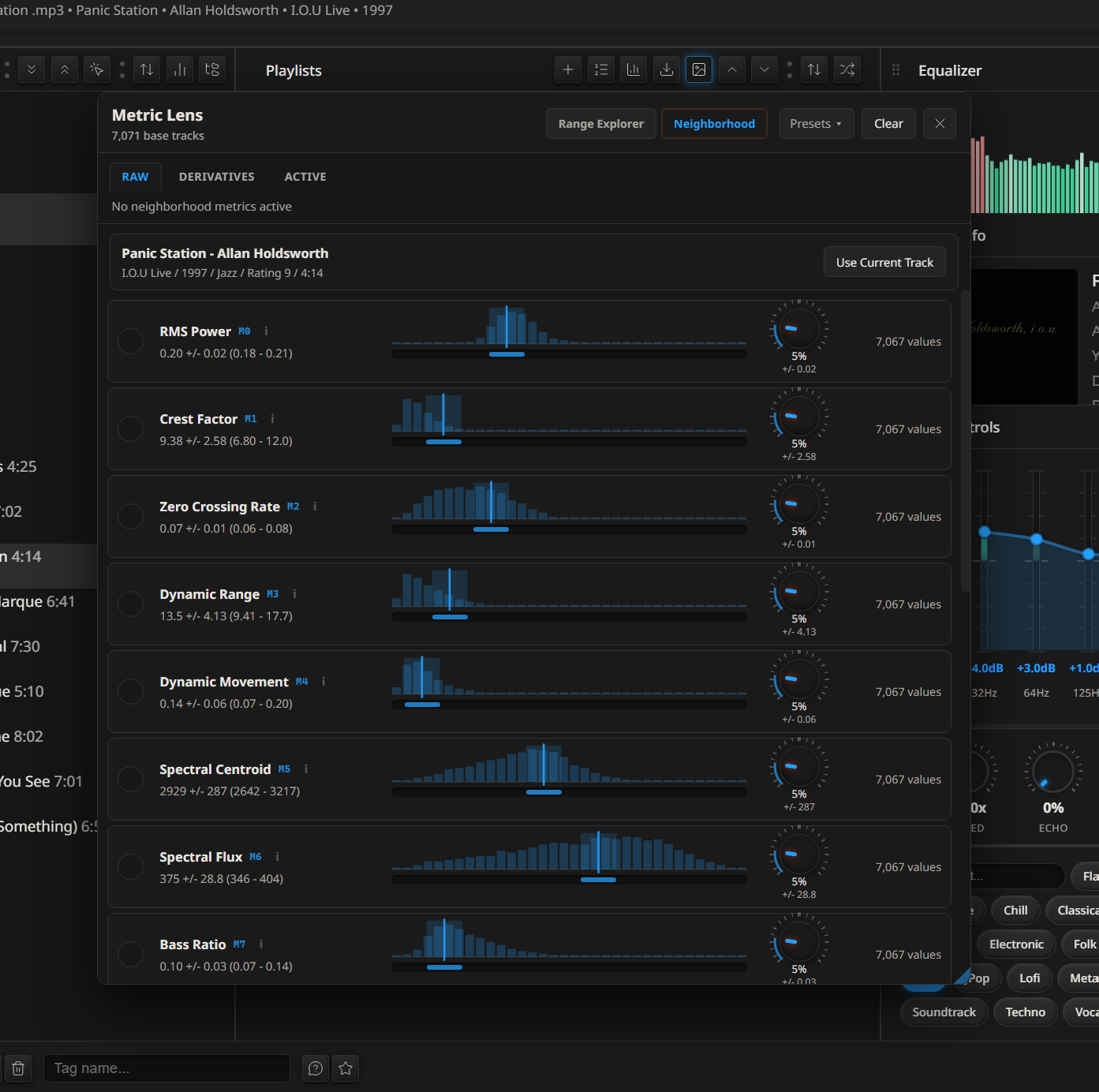Enable the Zero Crossing Rate circle toggle
This screenshot has height=1092, width=1099.
[130, 516]
